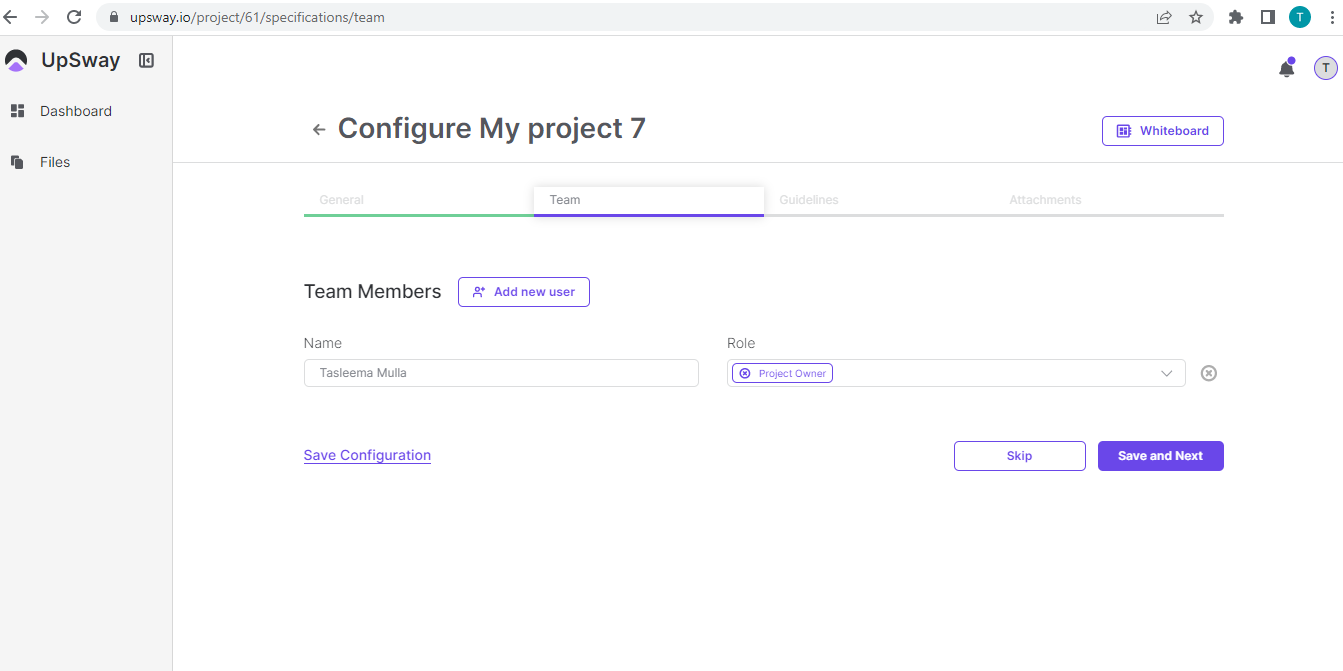Bookmark this page with the star icon
The width and height of the screenshot is (1343, 671).
pyautogui.click(x=1195, y=17)
